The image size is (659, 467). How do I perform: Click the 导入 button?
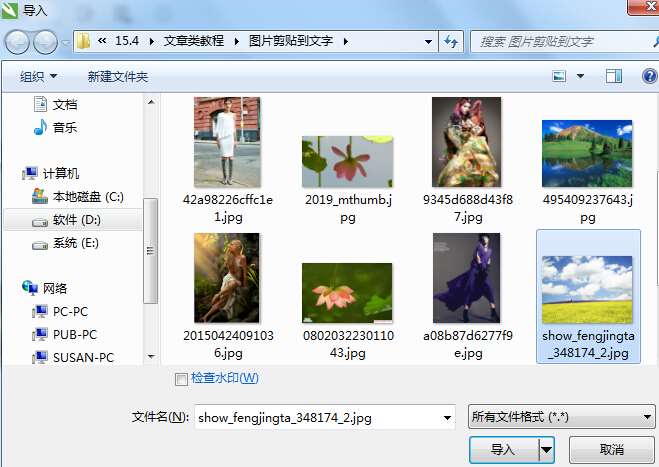(x=503, y=450)
